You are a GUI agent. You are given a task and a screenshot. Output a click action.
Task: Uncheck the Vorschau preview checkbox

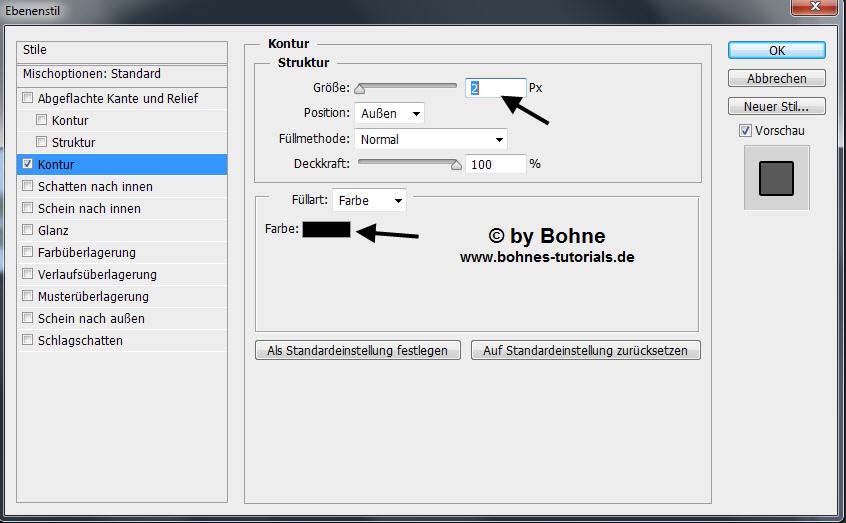point(745,131)
